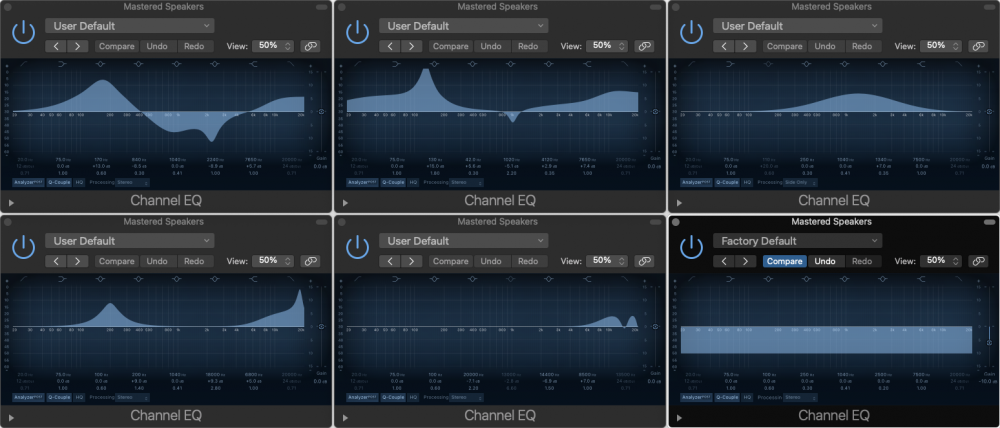The width and height of the screenshot is (1000, 428).
Task: Go to next preset in top-right Channel EQ
Action: tap(746, 46)
